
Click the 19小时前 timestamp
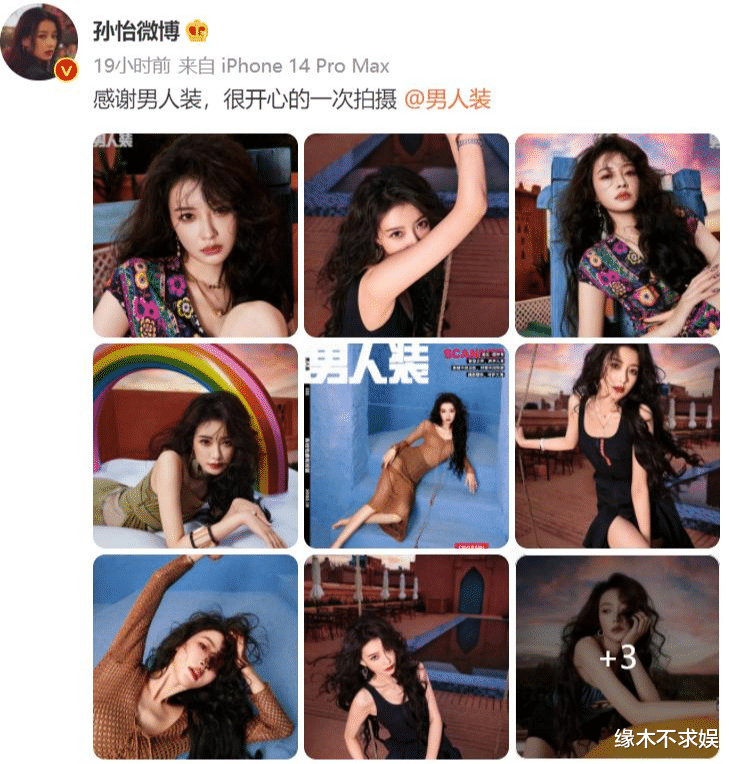tap(132, 66)
